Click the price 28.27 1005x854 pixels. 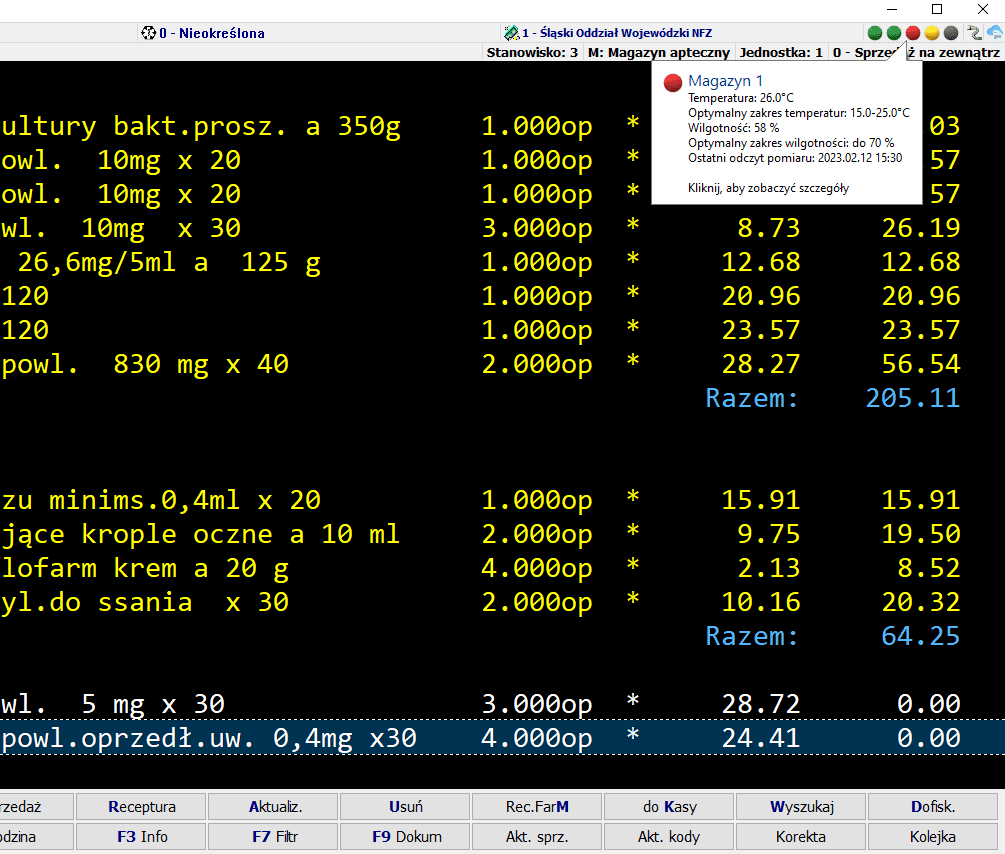click(x=761, y=364)
